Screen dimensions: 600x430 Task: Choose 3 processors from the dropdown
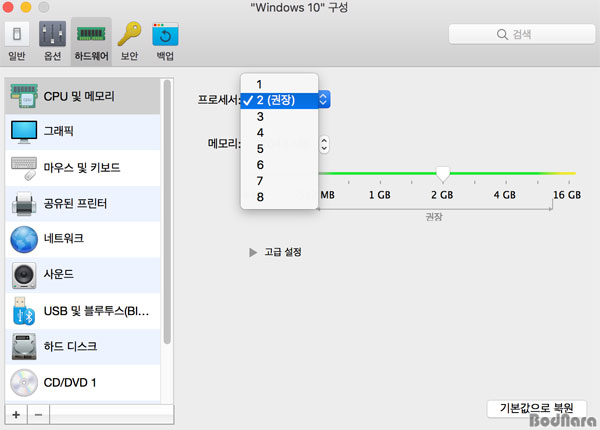point(279,116)
